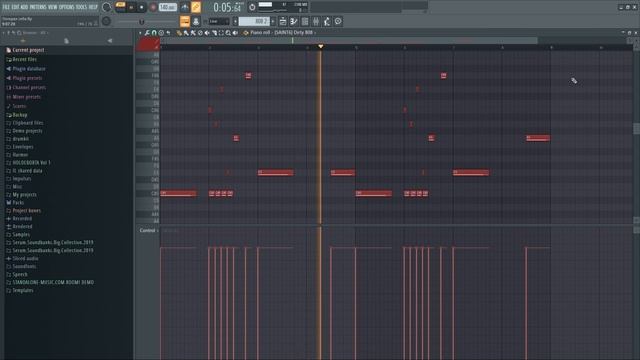Click the piano roll horizontal scrollbar
Screen dimensions: 640x360
(349, 40)
